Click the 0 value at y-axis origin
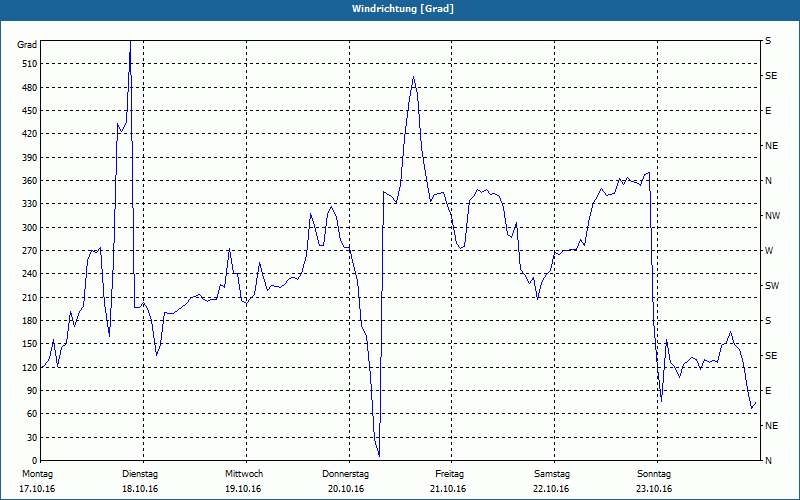The width and height of the screenshot is (800, 500). [35, 461]
